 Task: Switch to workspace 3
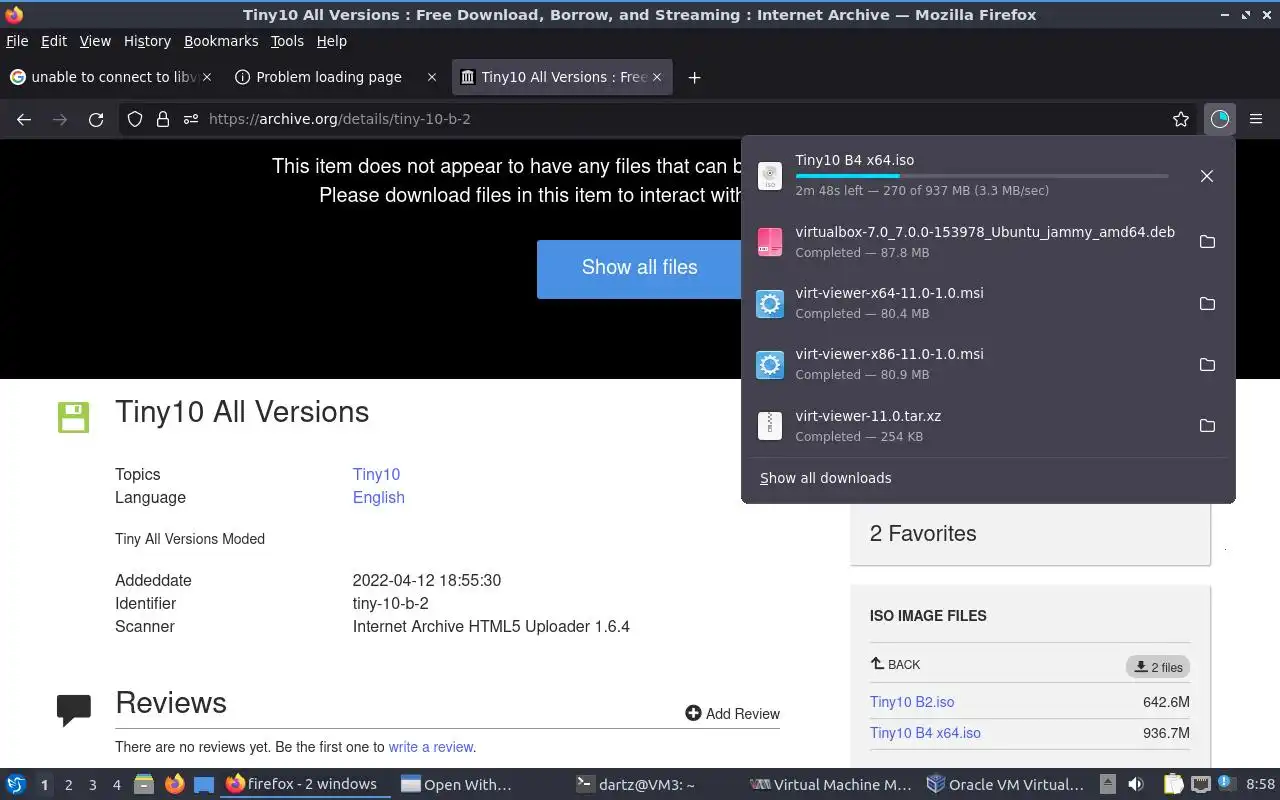tap(93, 785)
